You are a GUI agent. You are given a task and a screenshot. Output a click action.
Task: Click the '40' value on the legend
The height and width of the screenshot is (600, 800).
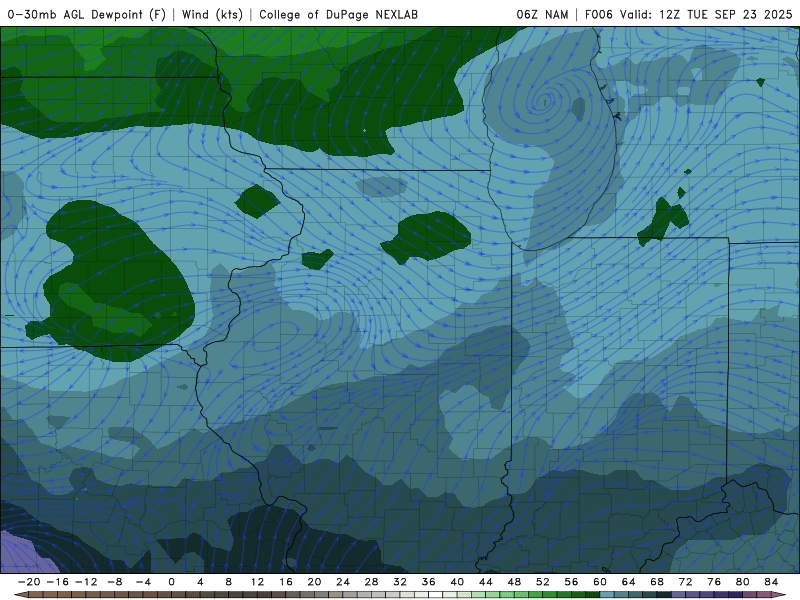pyautogui.click(x=457, y=582)
